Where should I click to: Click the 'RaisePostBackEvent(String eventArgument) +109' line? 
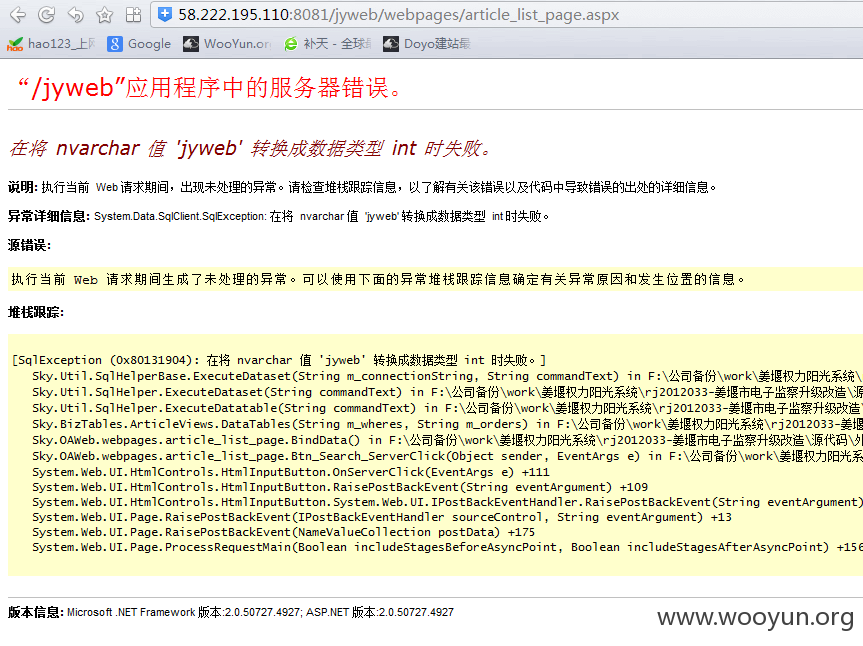click(340, 487)
